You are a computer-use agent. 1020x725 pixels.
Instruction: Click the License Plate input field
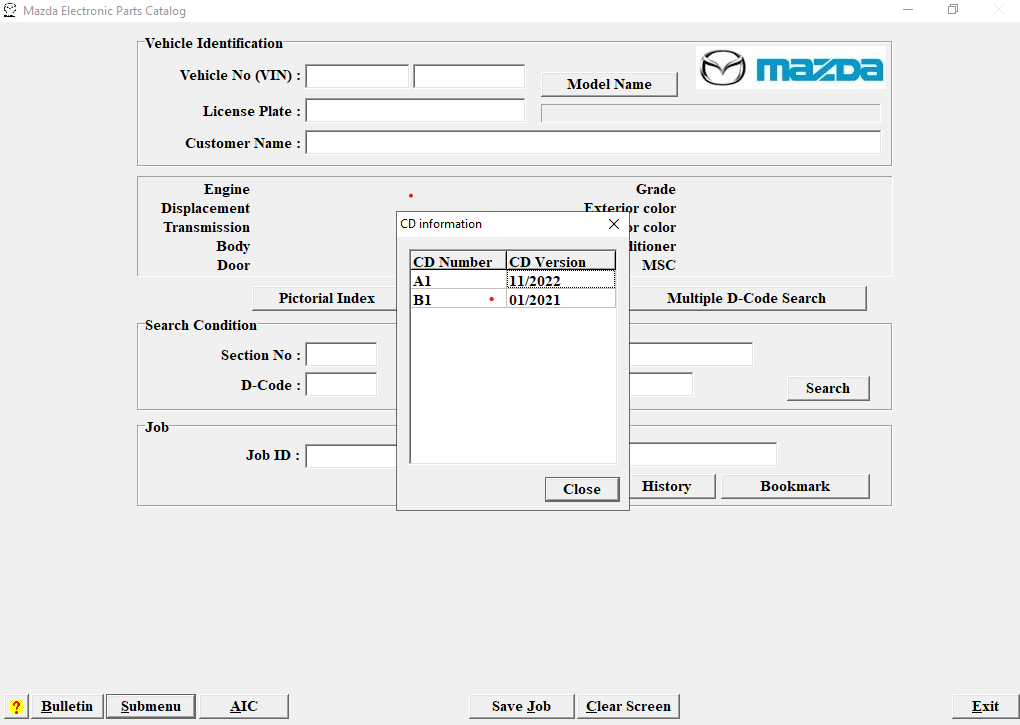point(415,111)
